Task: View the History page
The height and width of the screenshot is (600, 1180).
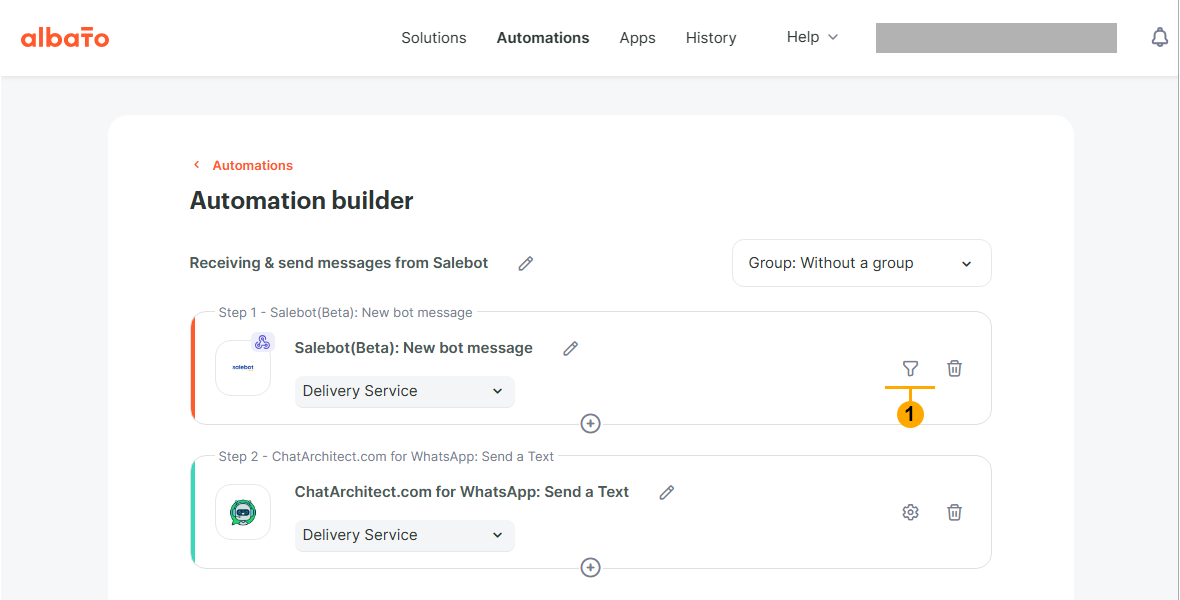Action: [711, 38]
